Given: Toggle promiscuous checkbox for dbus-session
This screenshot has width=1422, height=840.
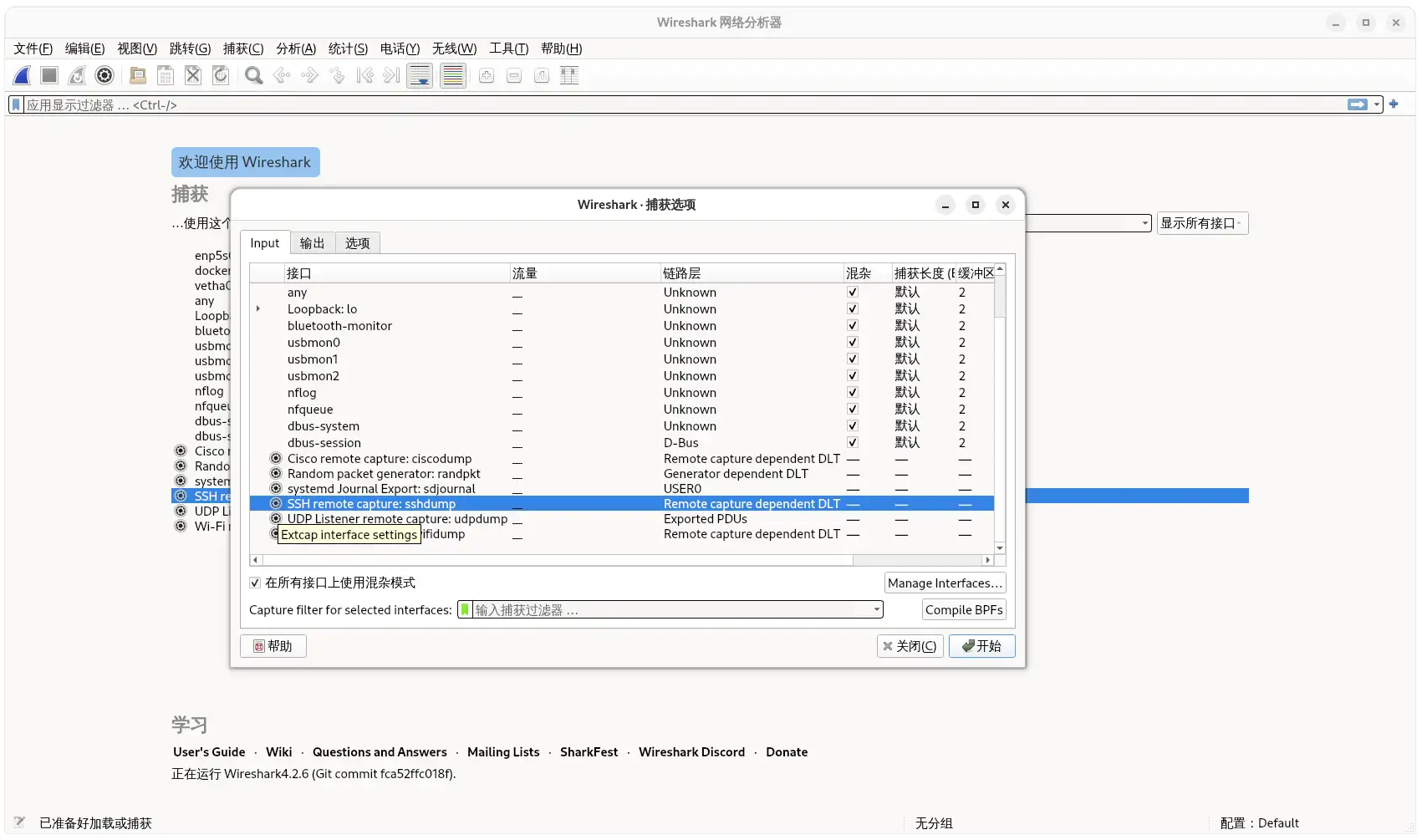Looking at the screenshot, I should 853,443.
